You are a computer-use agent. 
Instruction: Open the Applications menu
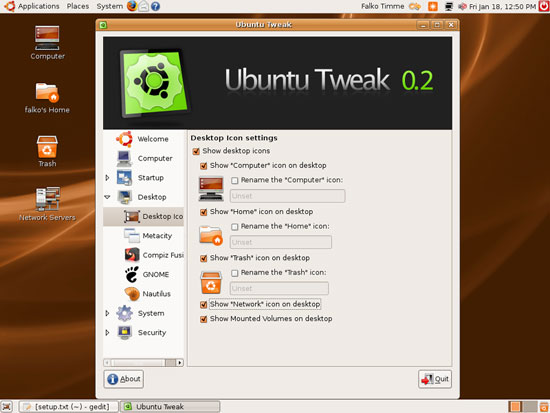(x=39, y=6)
